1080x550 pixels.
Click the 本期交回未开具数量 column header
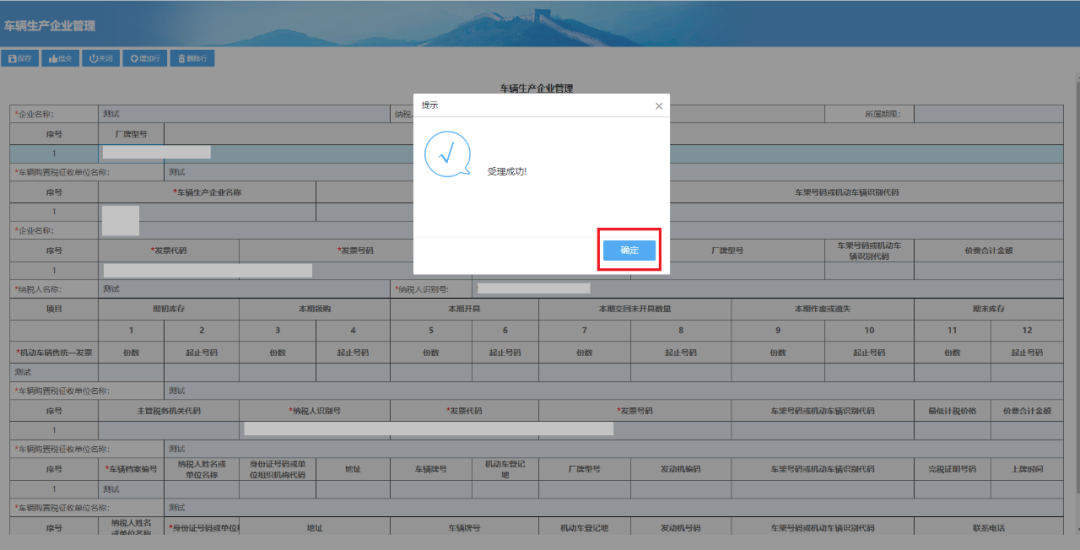(635, 309)
